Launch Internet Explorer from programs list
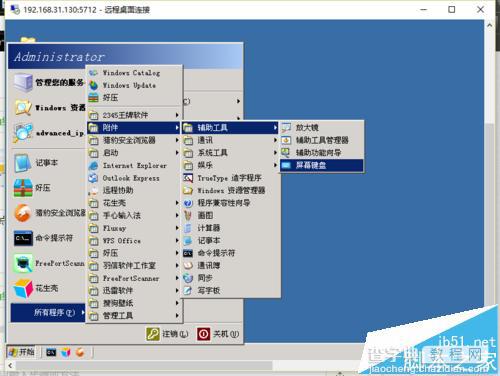 134,165
